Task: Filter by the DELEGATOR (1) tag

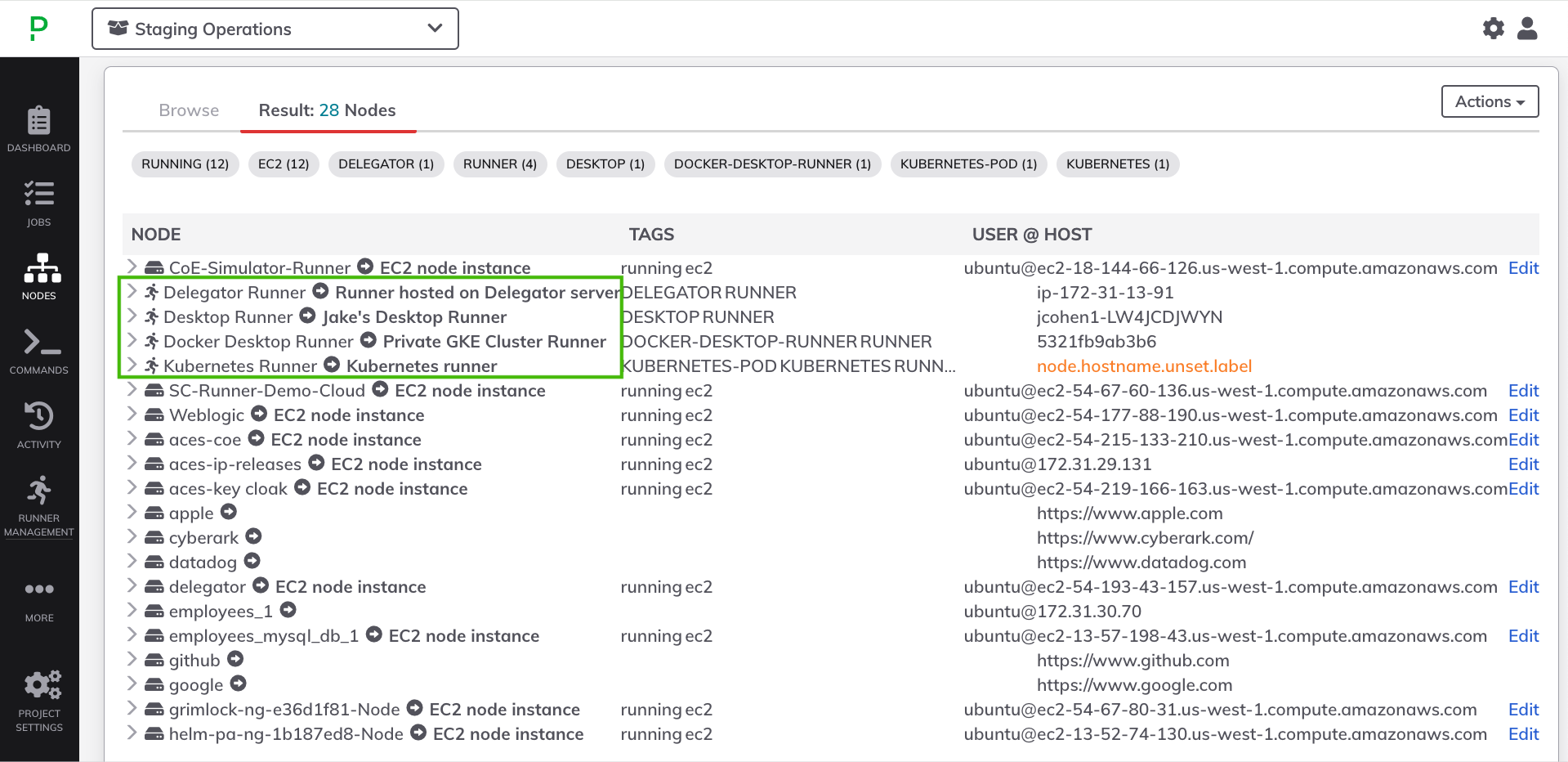Action: pyautogui.click(x=386, y=164)
